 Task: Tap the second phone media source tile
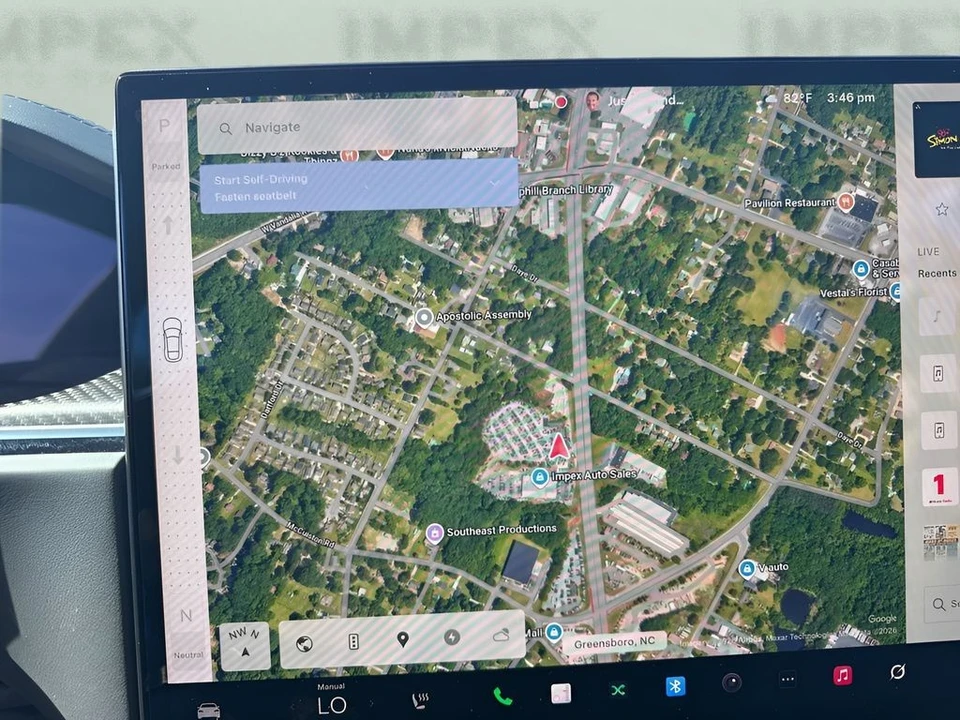939,431
